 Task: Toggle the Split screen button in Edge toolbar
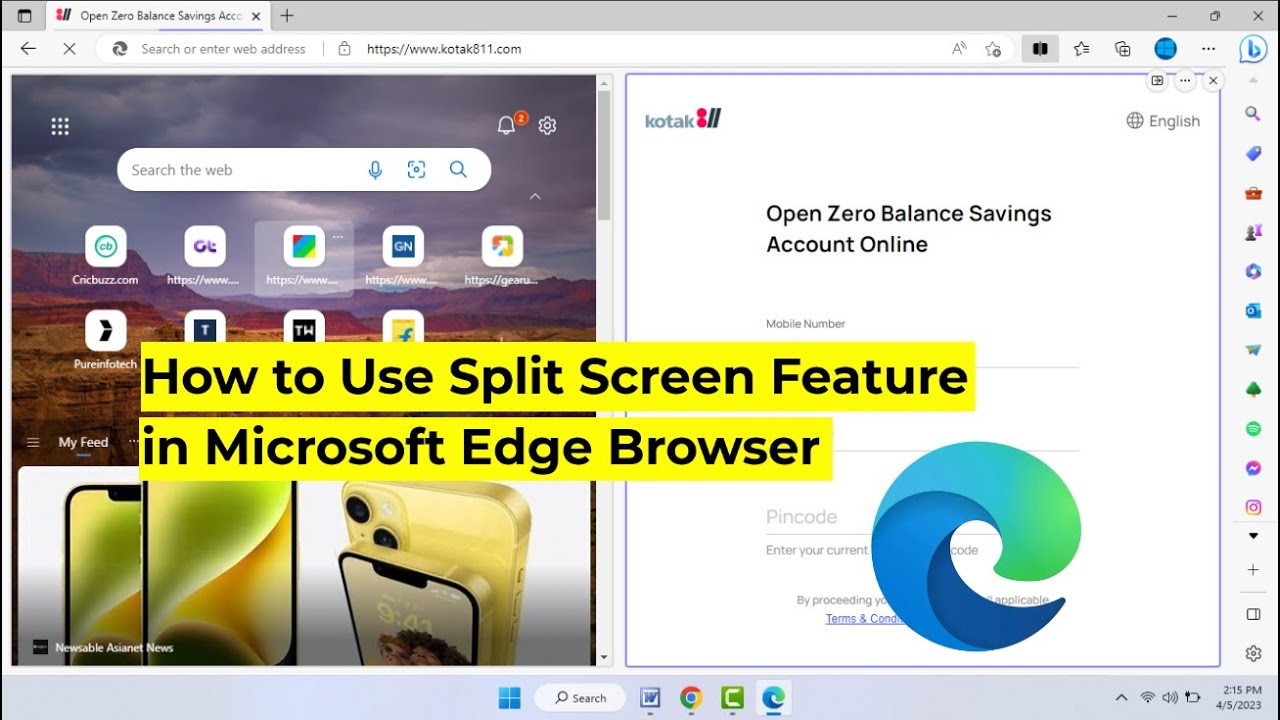click(1040, 48)
